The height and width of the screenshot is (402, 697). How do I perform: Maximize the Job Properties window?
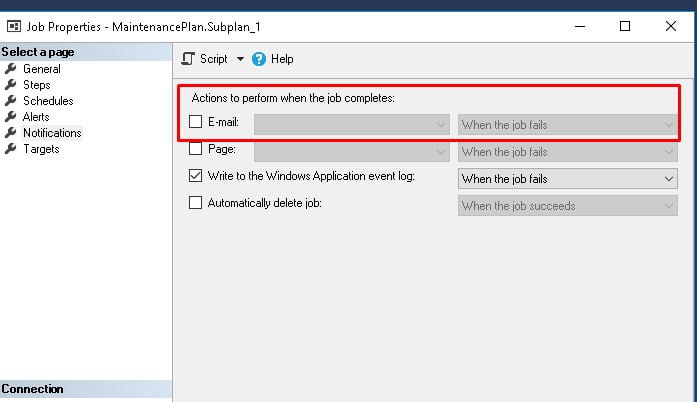click(x=625, y=26)
